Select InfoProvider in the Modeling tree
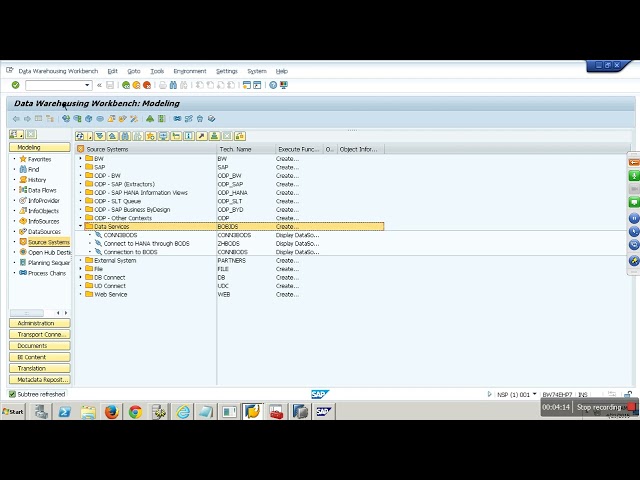The image size is (640, 480). pos(44,200)
